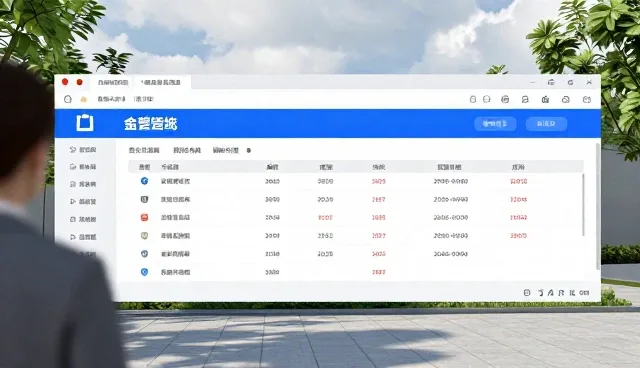Click the small dark dot after the sub-tabs
640x368 pixels.
click(x=249, y=151)
